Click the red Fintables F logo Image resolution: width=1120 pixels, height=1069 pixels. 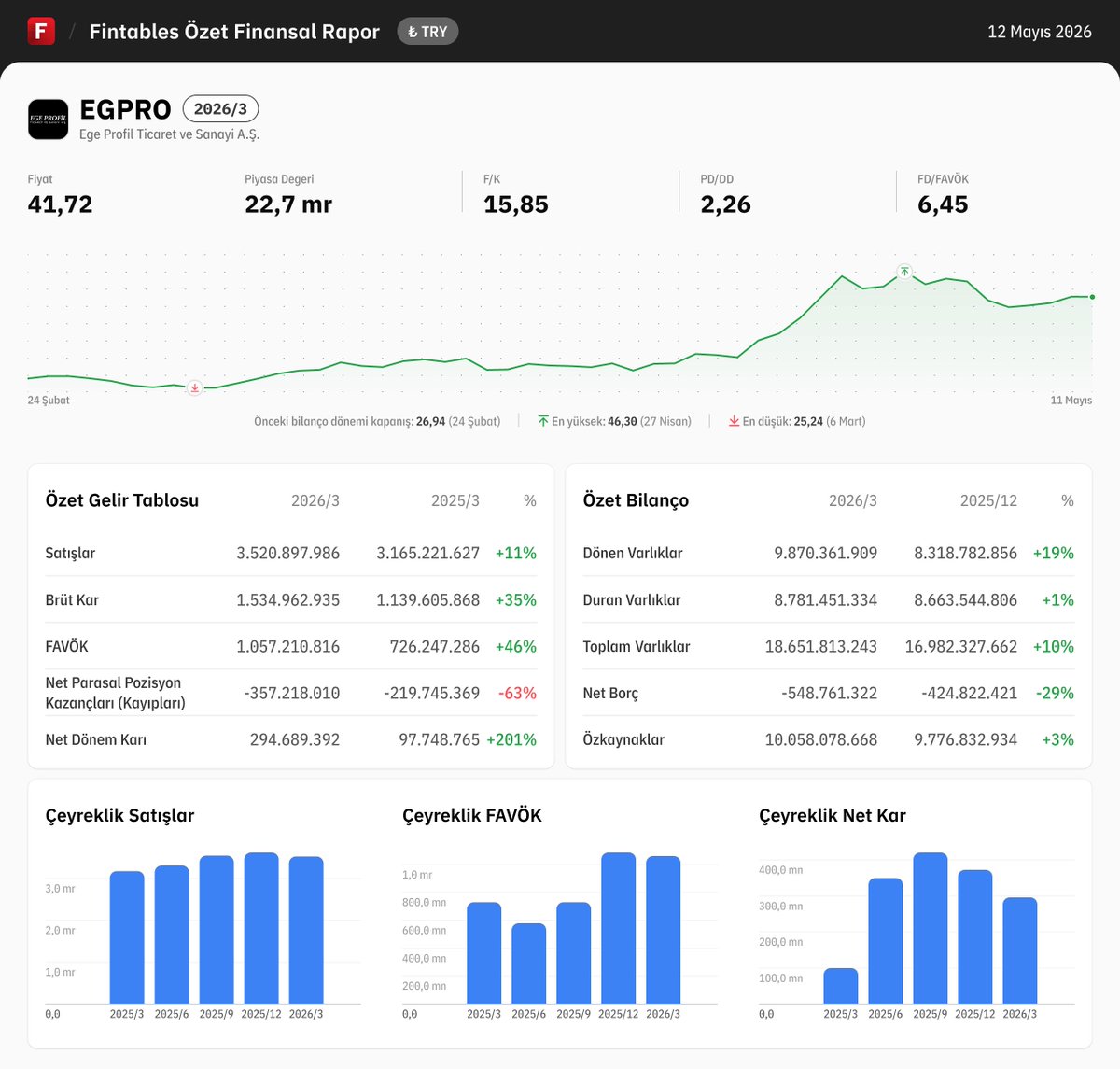pos(41,31)
